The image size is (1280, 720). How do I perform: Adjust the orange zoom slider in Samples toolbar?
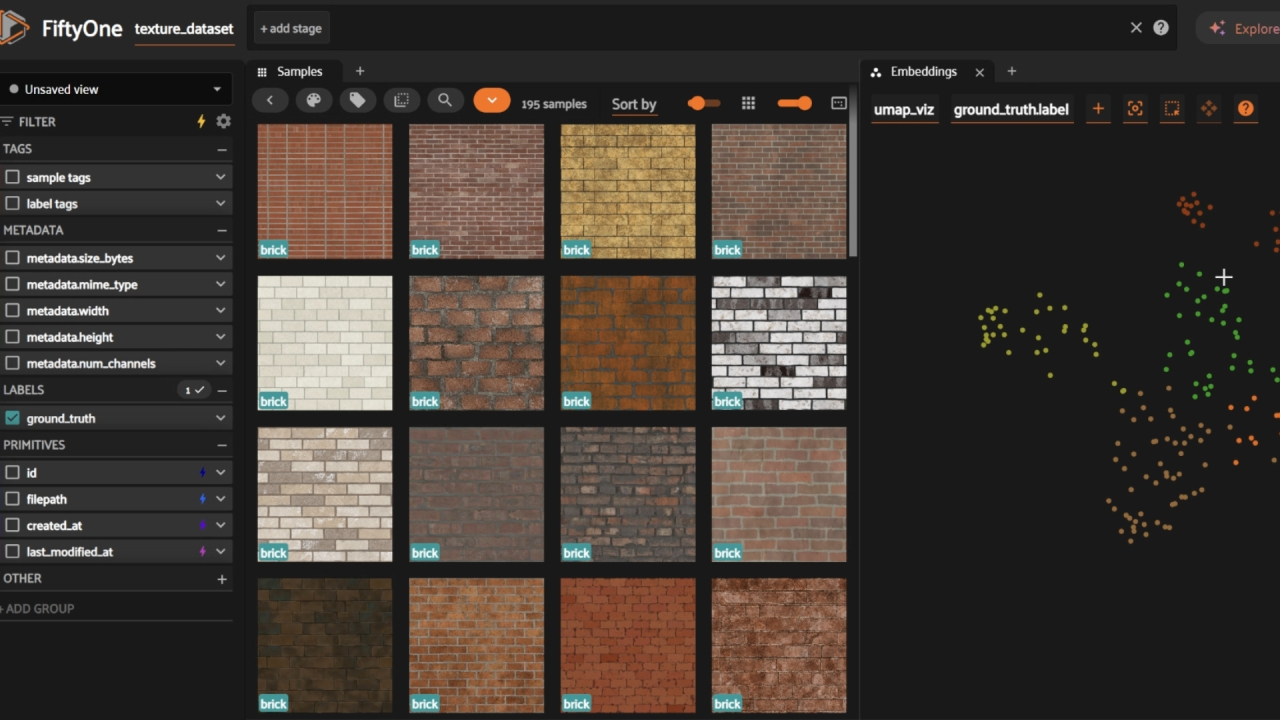(x=795, y=103)
